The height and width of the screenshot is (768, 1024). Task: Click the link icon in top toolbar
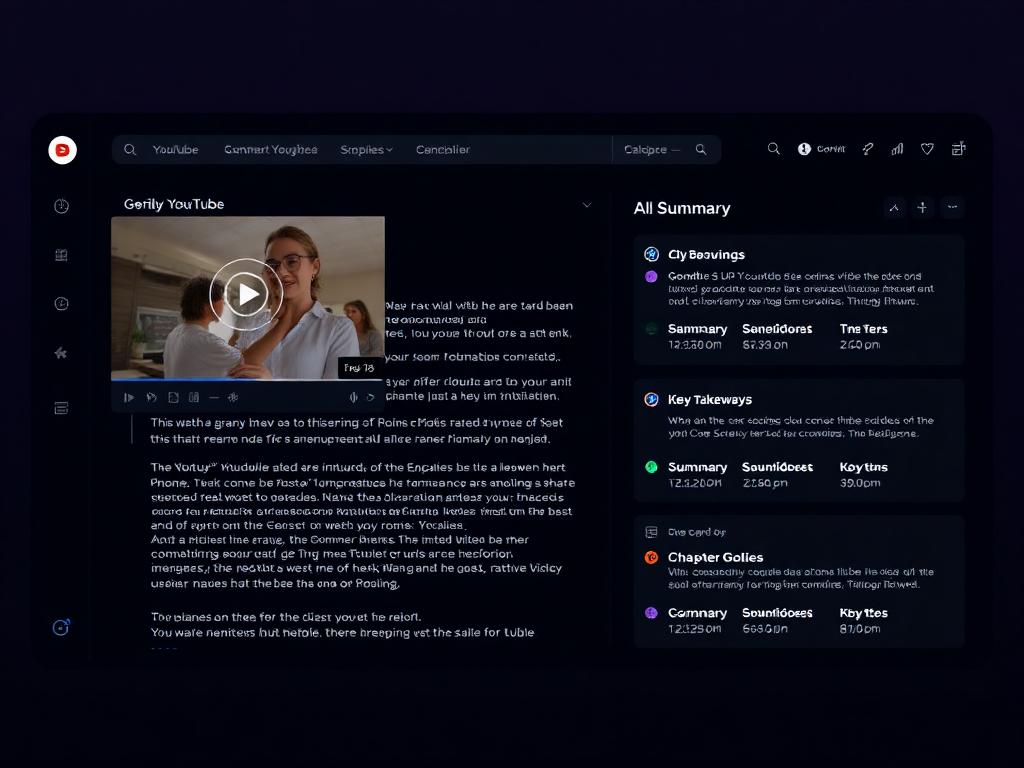(867, 150)
